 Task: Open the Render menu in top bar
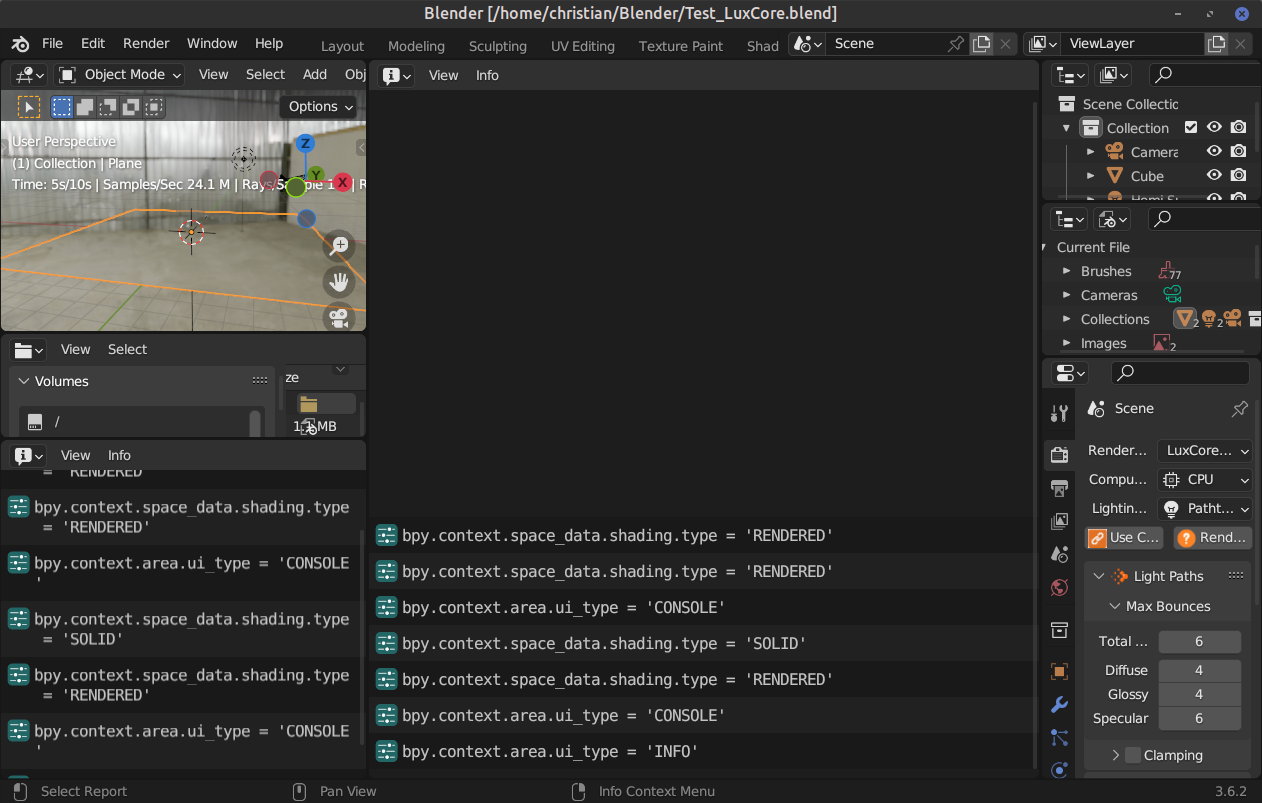tap(146, 44)
